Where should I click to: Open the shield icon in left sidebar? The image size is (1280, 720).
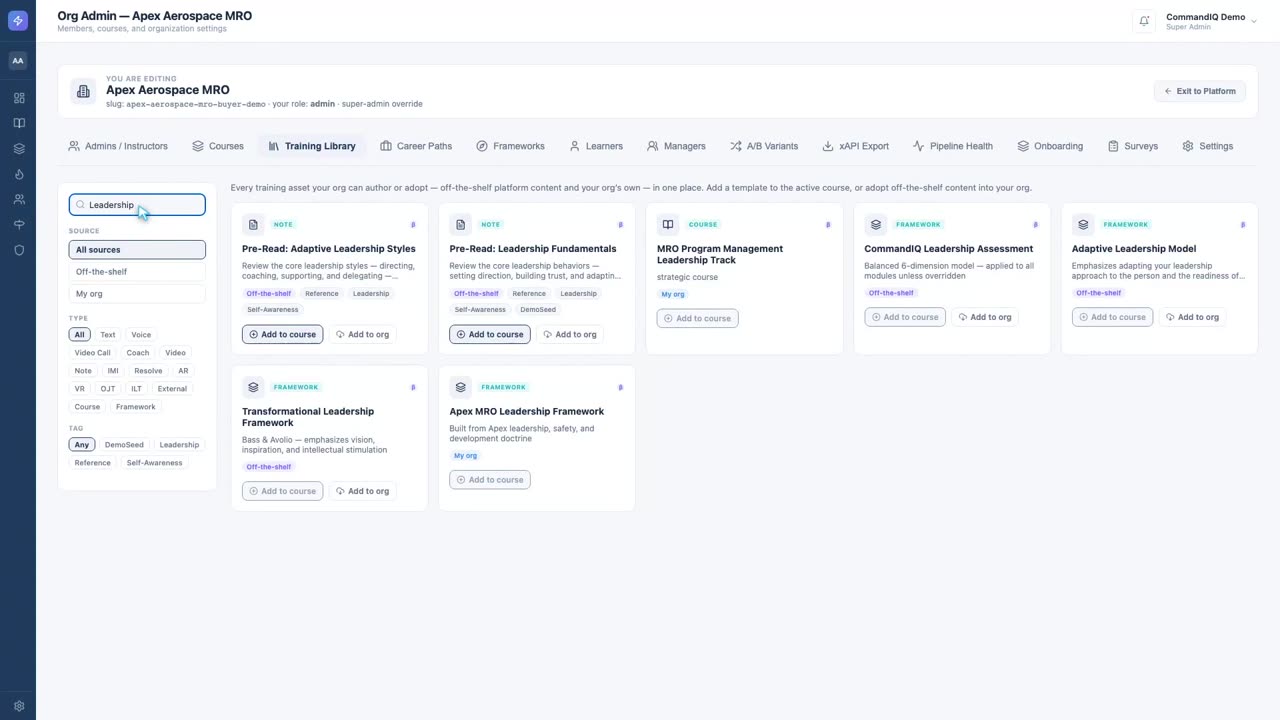(x=18, y=250)
